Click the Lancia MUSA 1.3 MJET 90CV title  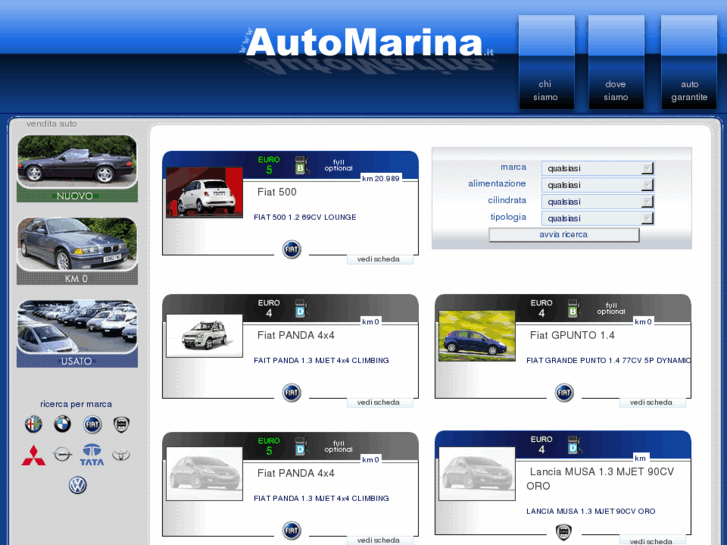point(600,479)
